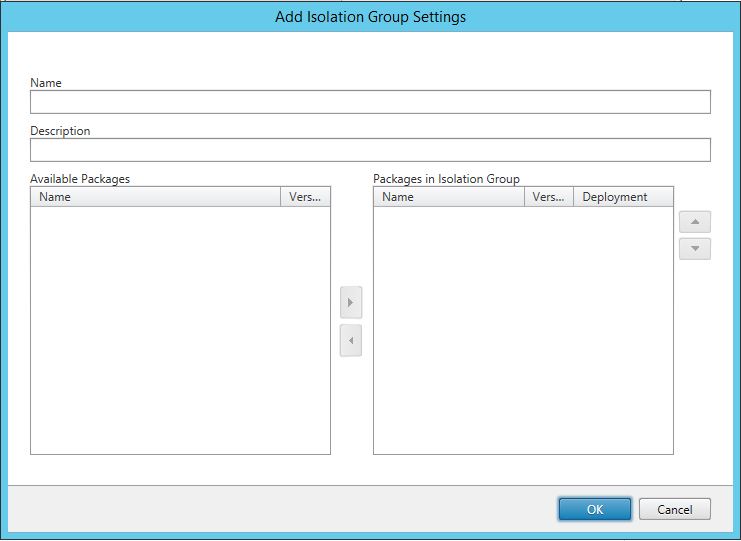Sort Isolation Group packages by Name column

(449, 197)
